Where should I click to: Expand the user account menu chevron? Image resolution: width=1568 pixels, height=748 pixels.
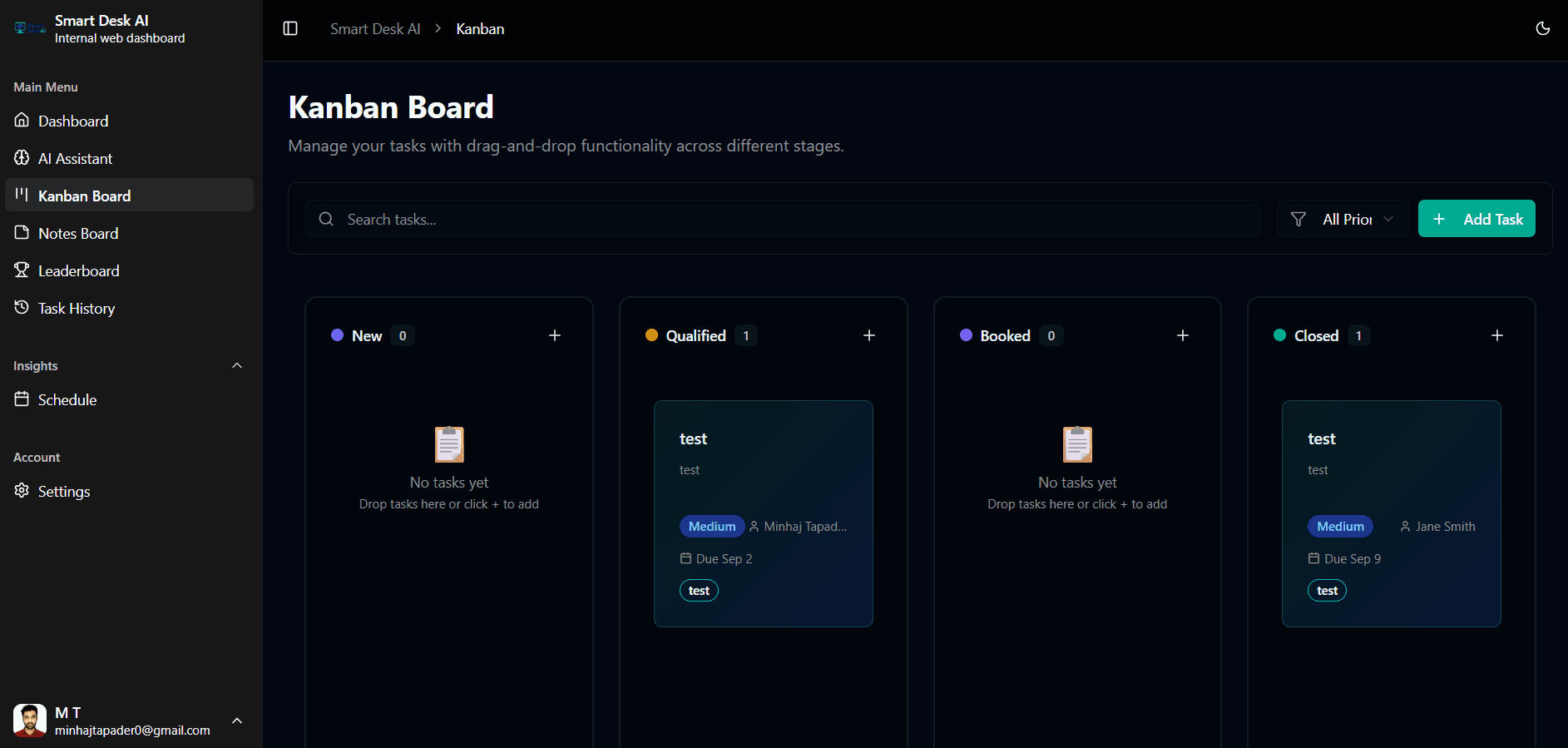[x=237, y=721]
